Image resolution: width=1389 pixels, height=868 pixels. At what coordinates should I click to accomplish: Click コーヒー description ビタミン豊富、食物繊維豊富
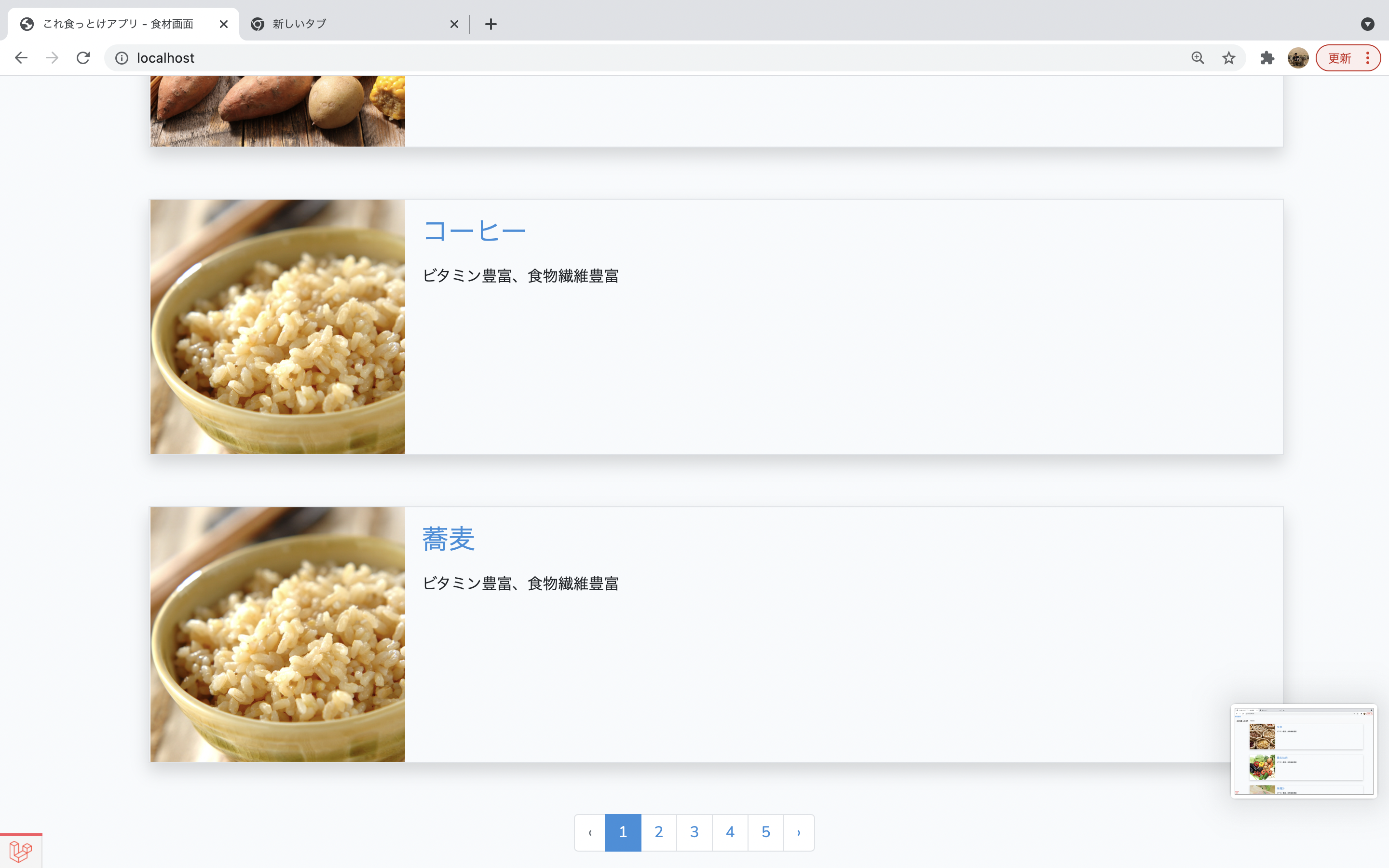coord(520,276)
